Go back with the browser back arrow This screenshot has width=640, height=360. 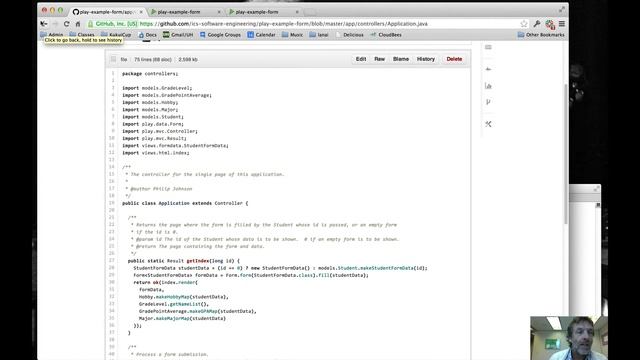click(x=44, y=24)
